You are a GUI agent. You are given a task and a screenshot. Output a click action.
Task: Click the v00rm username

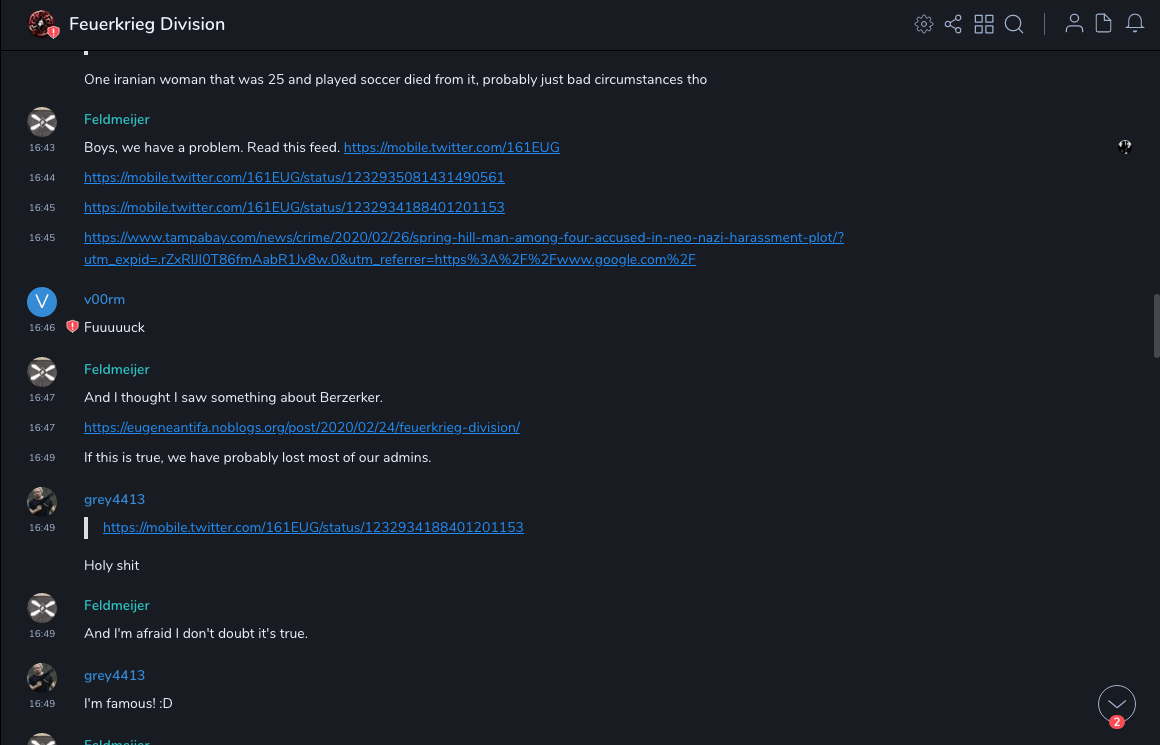(x=104, y=299)
